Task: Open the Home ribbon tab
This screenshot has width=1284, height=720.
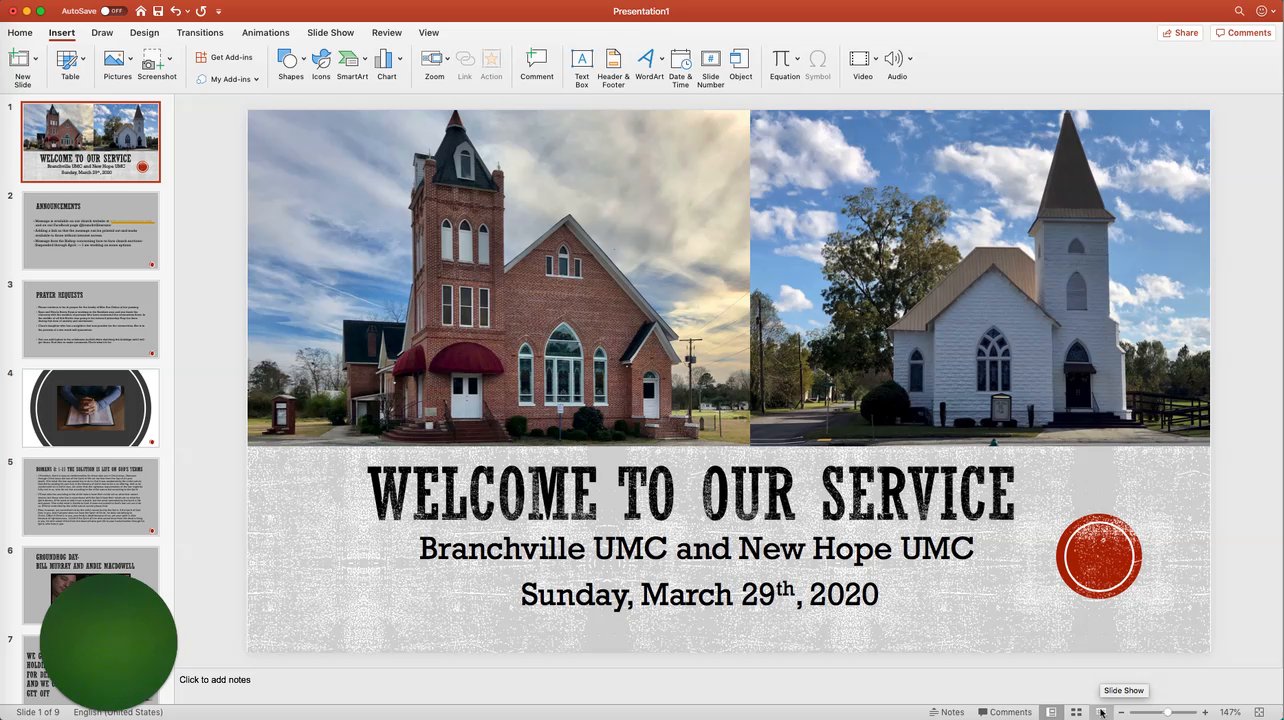Action: tap(20, 33)
